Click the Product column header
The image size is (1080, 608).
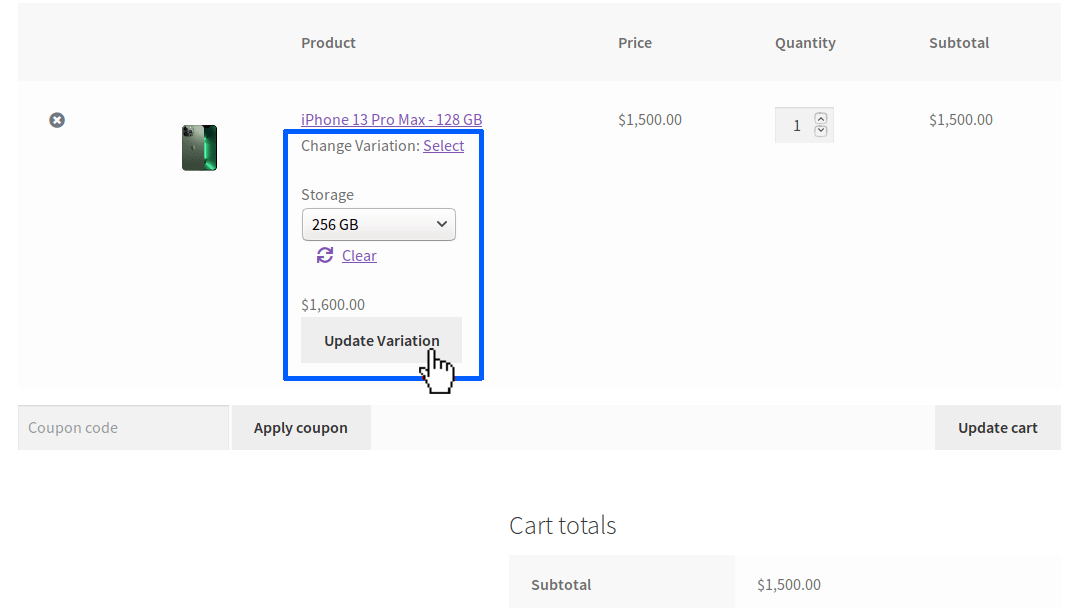click(328, 42)
